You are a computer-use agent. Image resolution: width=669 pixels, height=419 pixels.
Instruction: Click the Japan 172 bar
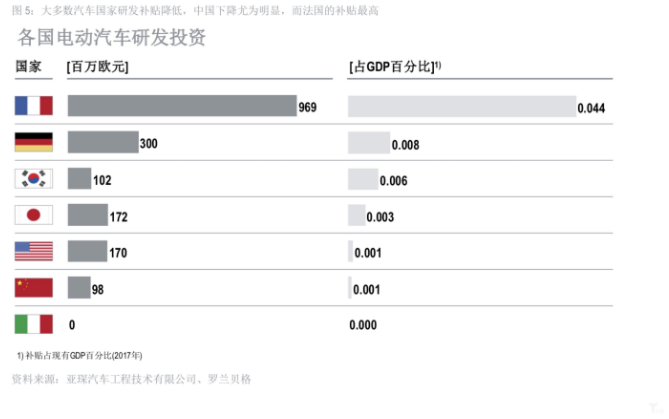(x=88, y=215)
